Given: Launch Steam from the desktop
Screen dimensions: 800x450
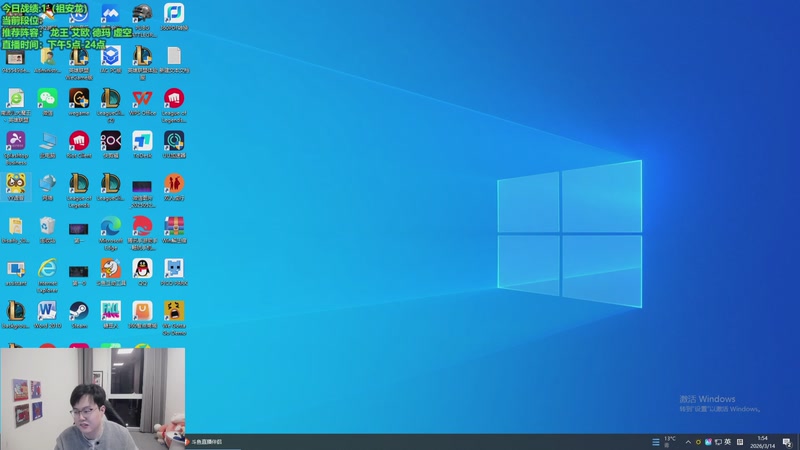Looking at the screenshot, I should (79, 311).
